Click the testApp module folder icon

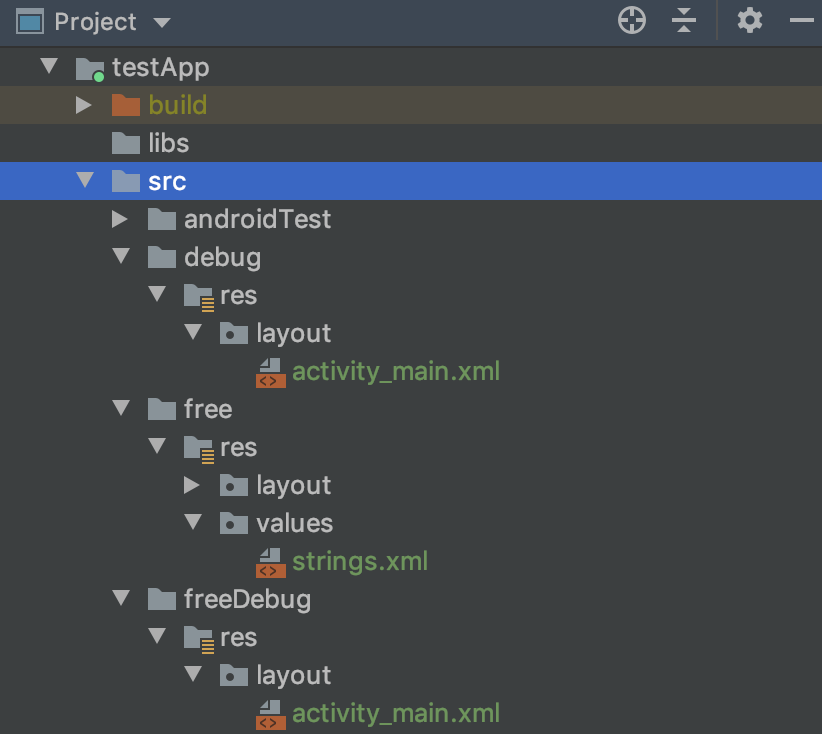tap(90, 69)
